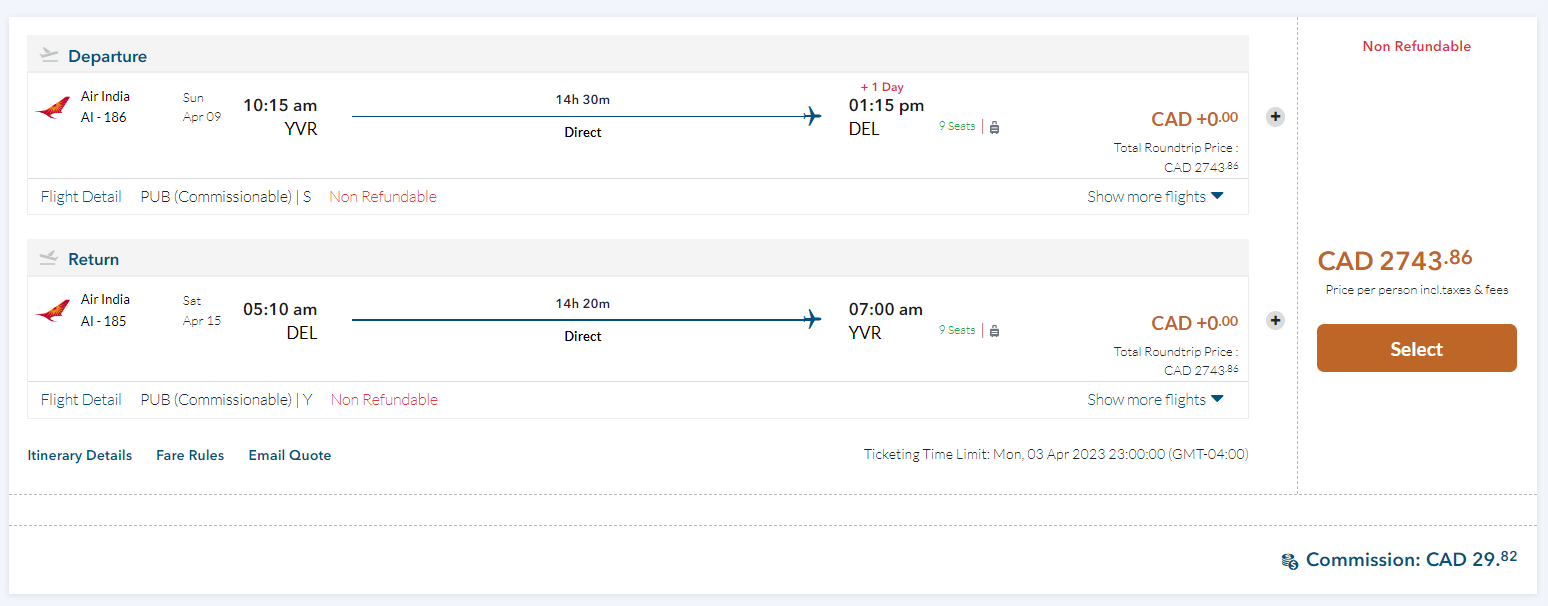Click the baggage icon on return flight
1548x606 pixels.
pos(995,331)
